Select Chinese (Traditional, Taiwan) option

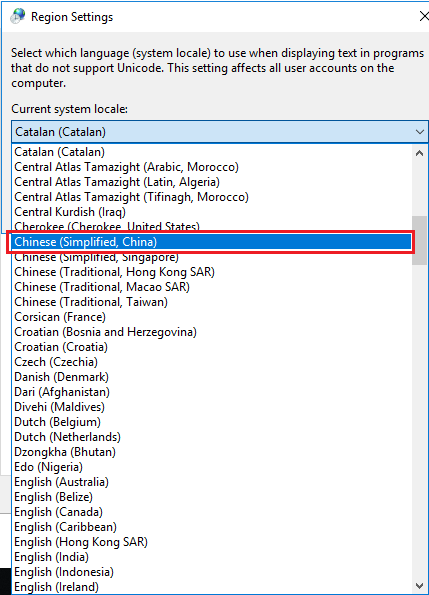pyautogui.click(x=212, y=302)
